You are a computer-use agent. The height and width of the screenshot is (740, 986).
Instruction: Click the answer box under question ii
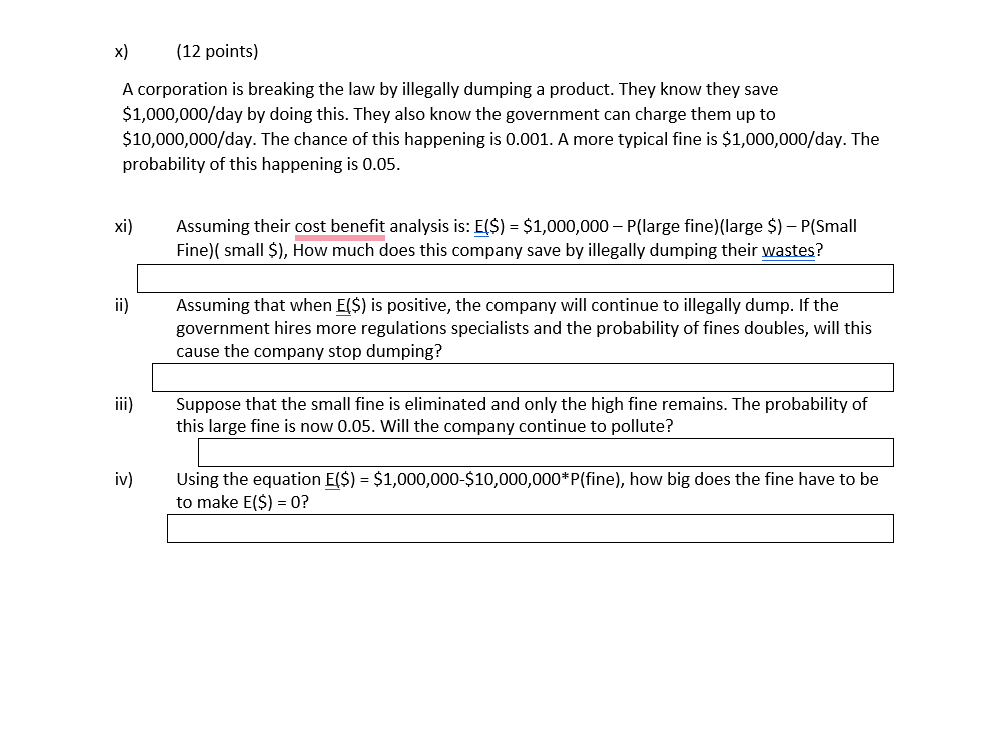(x=522, y=377)
